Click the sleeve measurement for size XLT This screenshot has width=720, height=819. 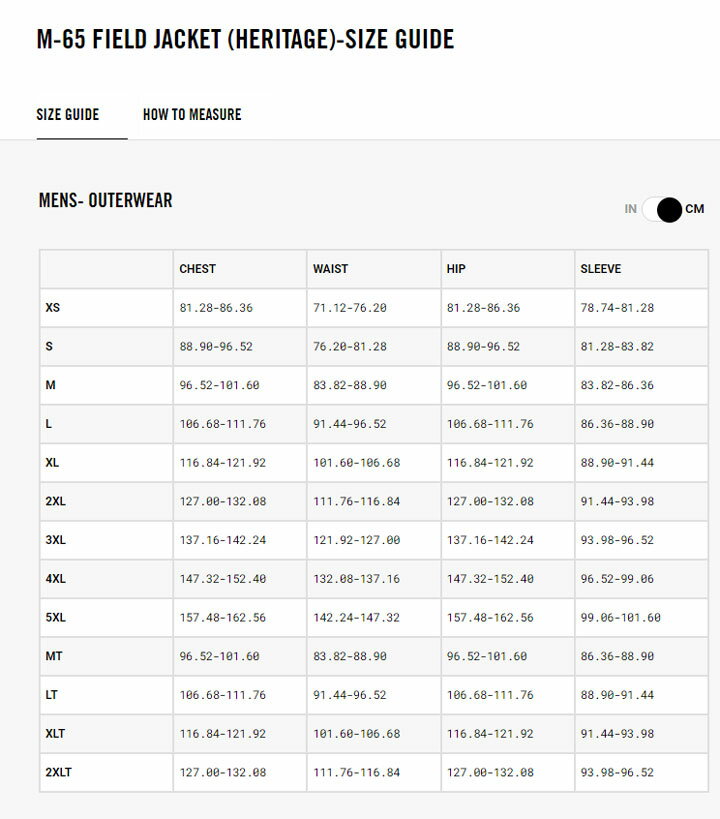(617, 734)
